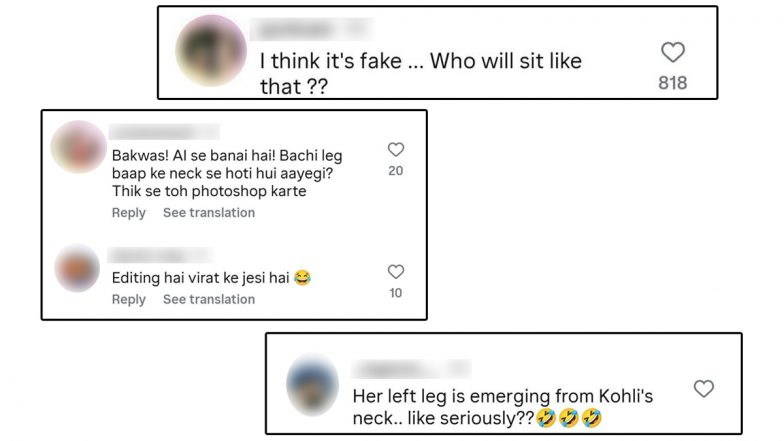Open blurred username above "Her left leg is emerging"
The width and height of the screenshot is (784, 441).
click(411, 369)
